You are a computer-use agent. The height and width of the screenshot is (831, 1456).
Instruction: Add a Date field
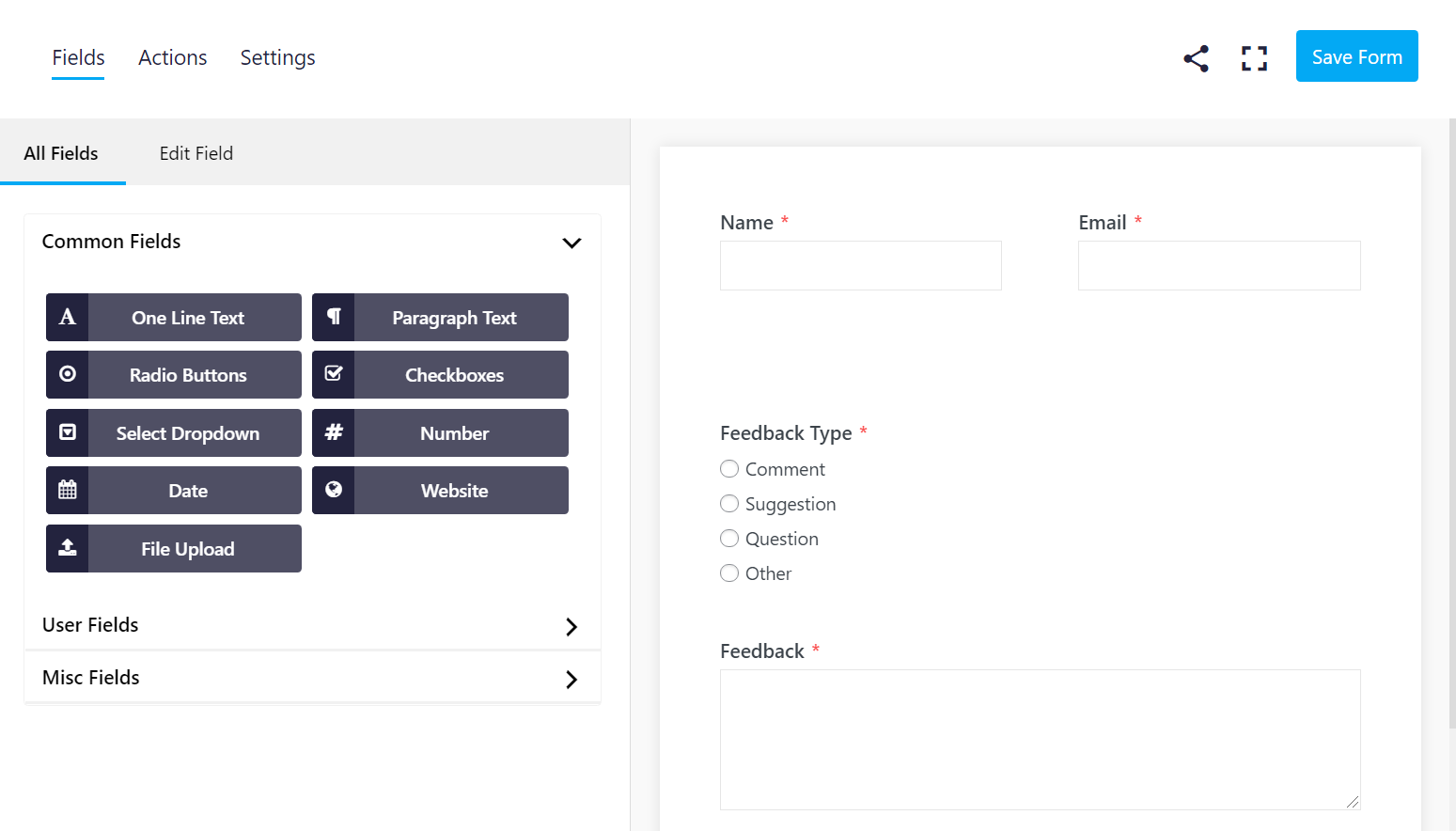coord(174,491)
